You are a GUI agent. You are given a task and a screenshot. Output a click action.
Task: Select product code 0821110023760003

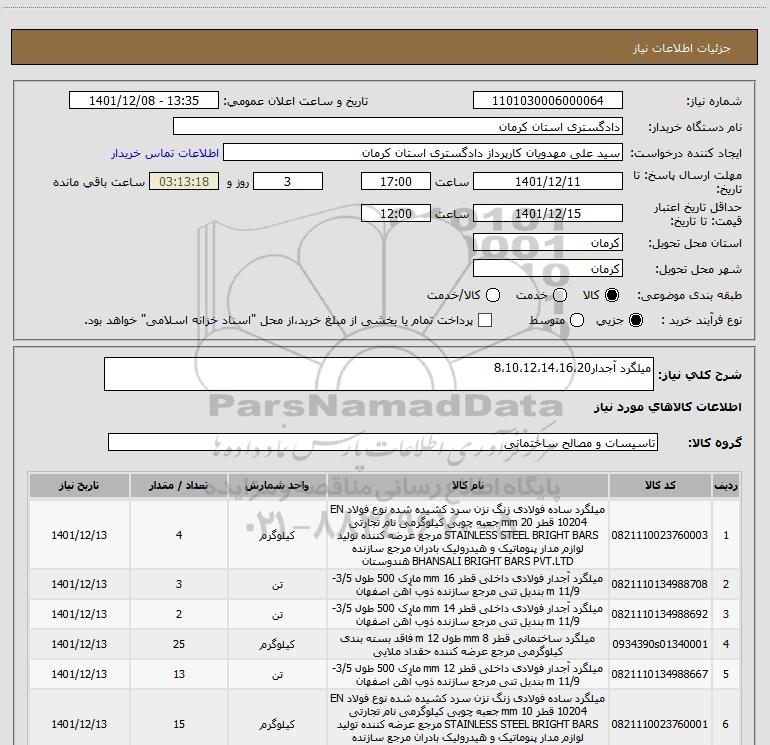[660, 535]
